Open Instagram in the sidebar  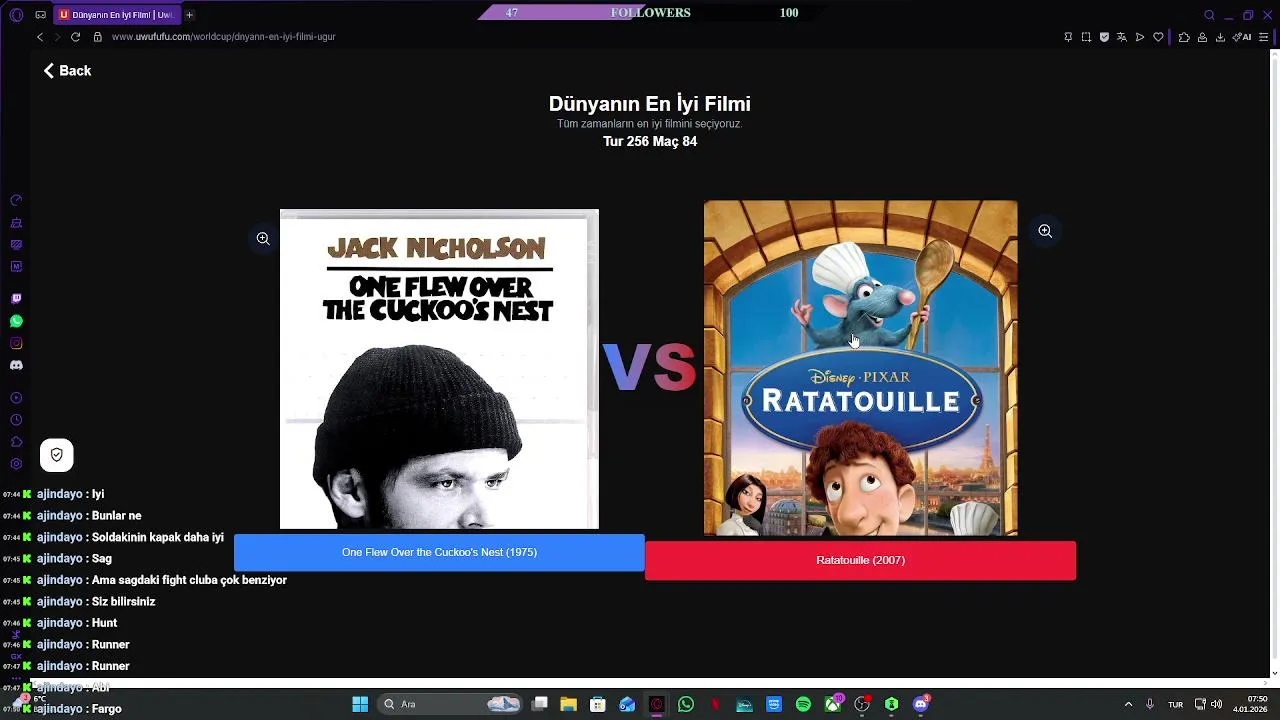click(16, 343)
